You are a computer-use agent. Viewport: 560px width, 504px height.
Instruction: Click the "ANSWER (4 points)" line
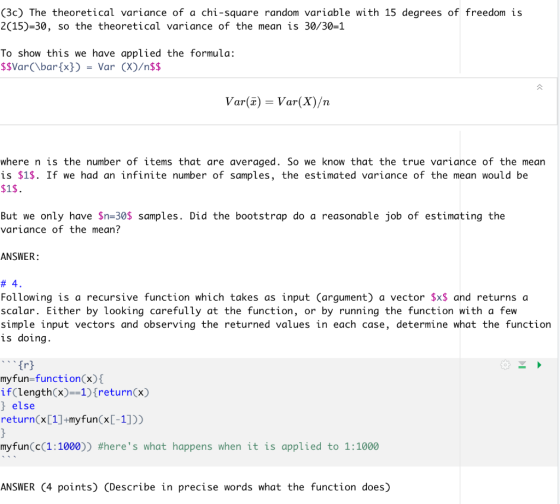(195, 487)
